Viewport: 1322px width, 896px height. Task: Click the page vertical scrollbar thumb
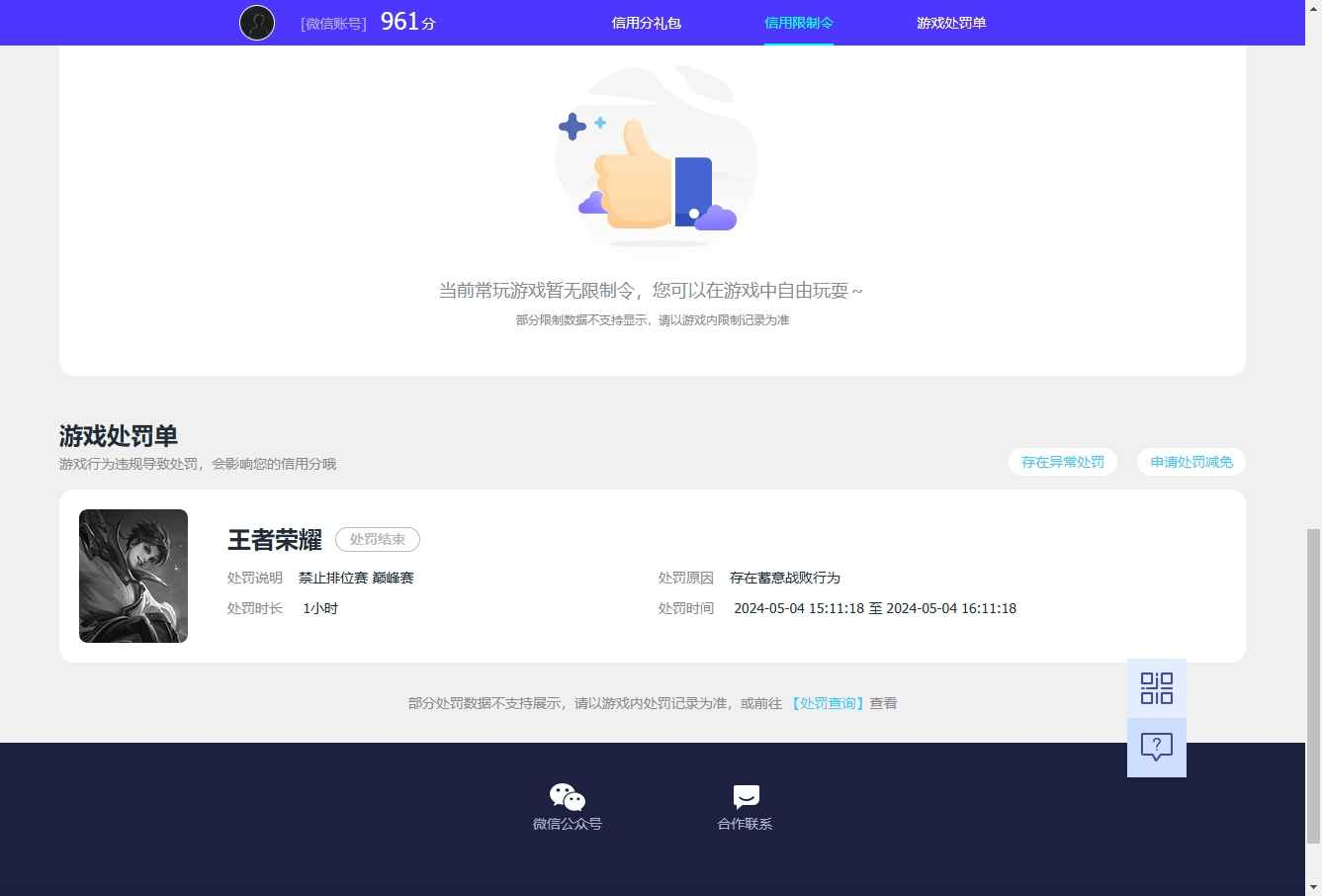(x=1313, y=685)
